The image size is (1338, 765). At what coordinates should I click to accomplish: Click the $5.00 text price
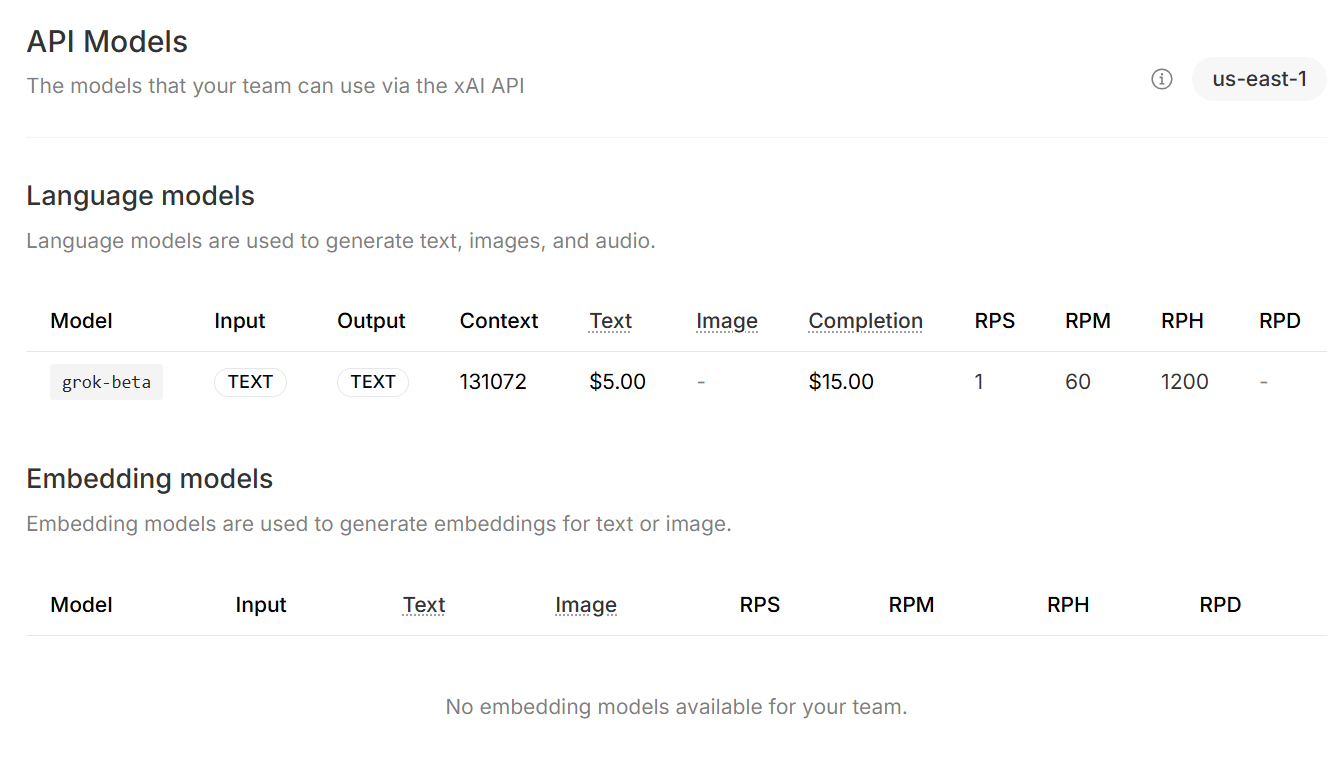[618, 382]
